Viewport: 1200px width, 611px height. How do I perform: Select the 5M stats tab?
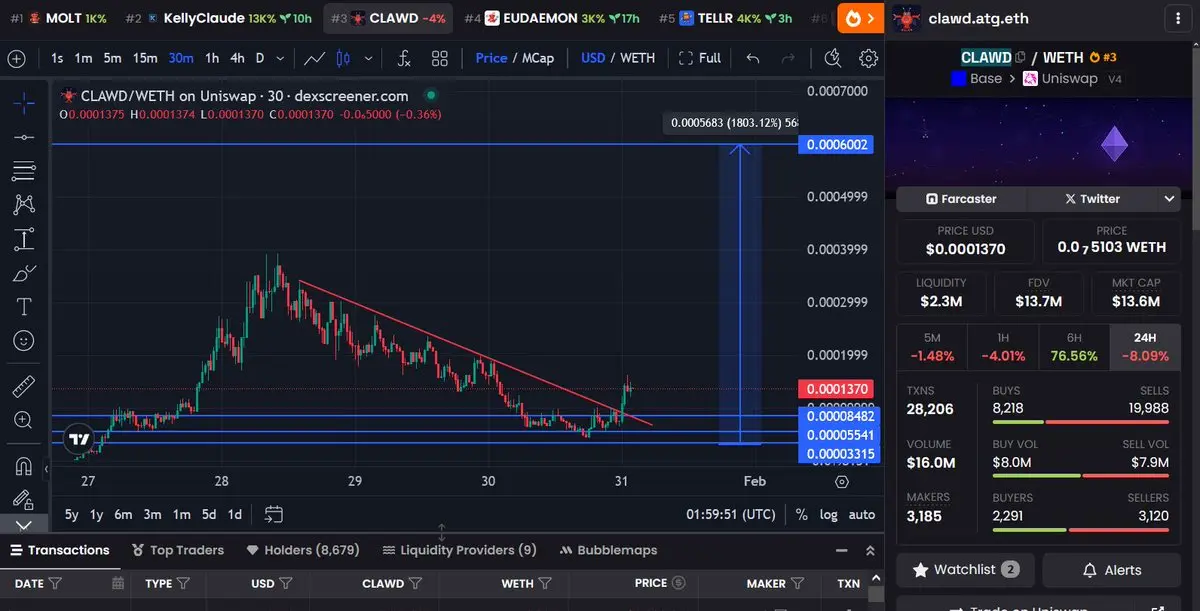point(932,346)
